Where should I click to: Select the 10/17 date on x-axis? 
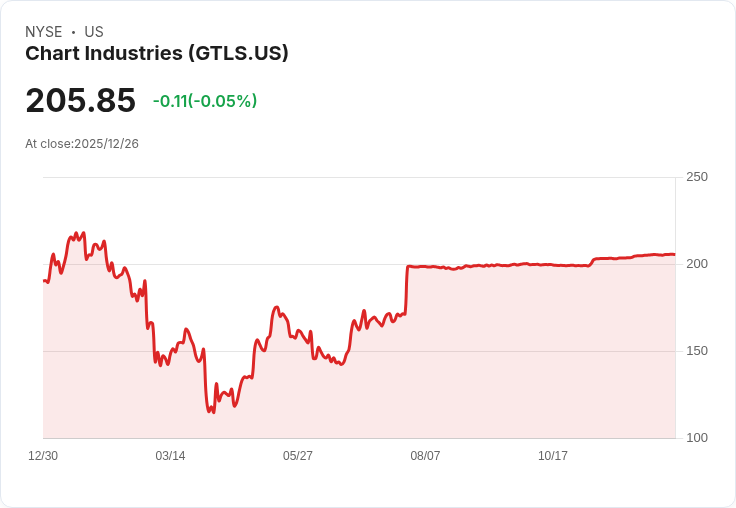pyautogui.click(x=553, y=456)
